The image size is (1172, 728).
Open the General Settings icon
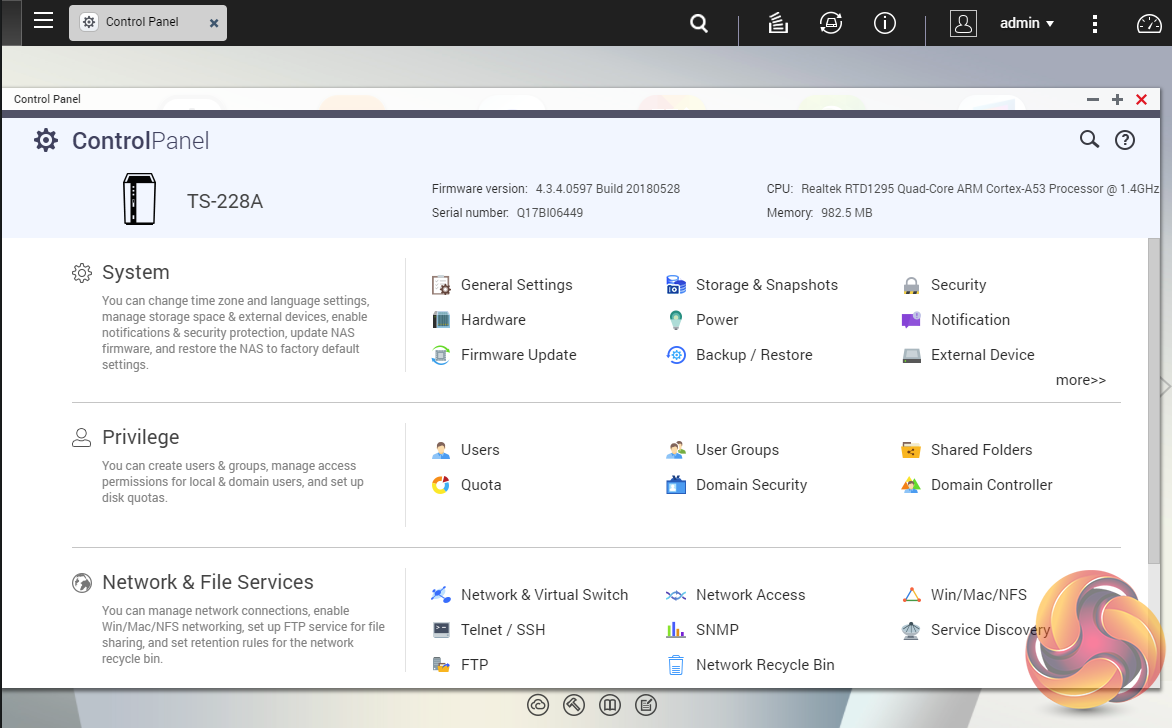tap(441, 286)
